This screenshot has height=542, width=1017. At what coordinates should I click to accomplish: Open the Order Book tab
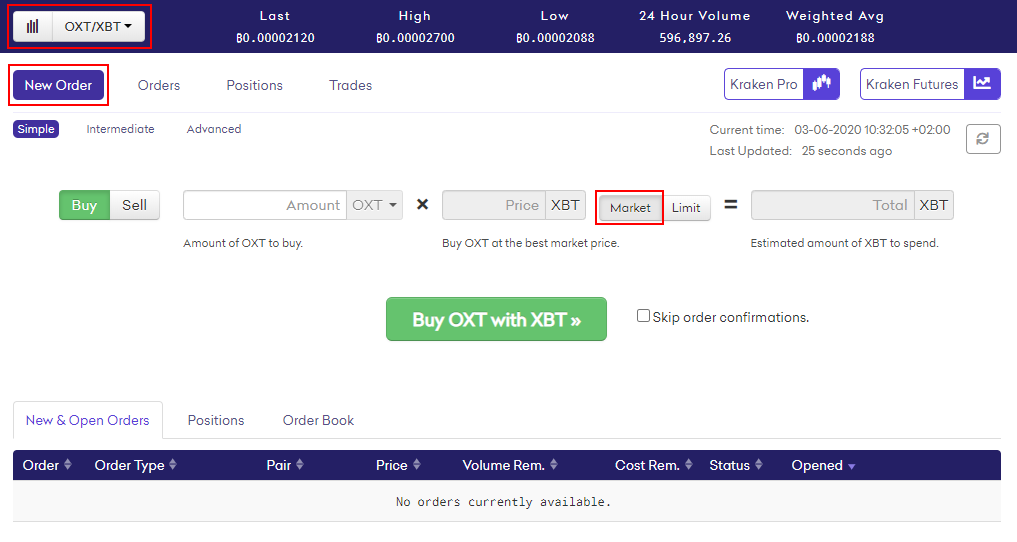coord(318,420)
